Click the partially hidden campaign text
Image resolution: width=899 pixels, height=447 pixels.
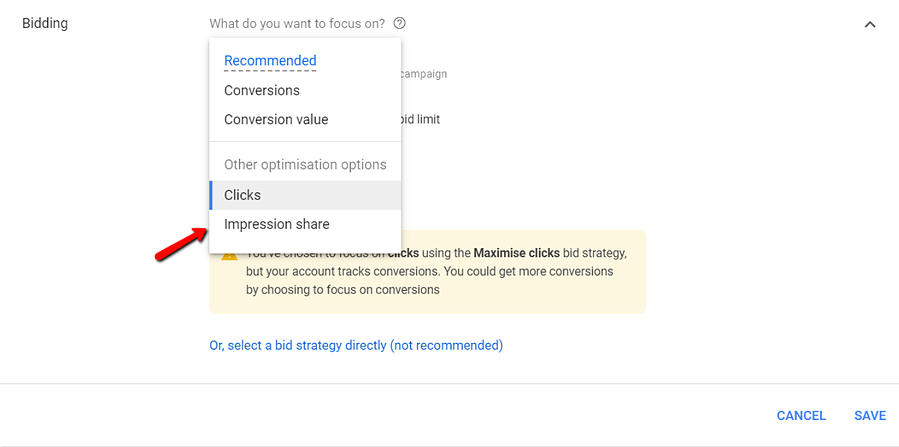pos(424,73)
